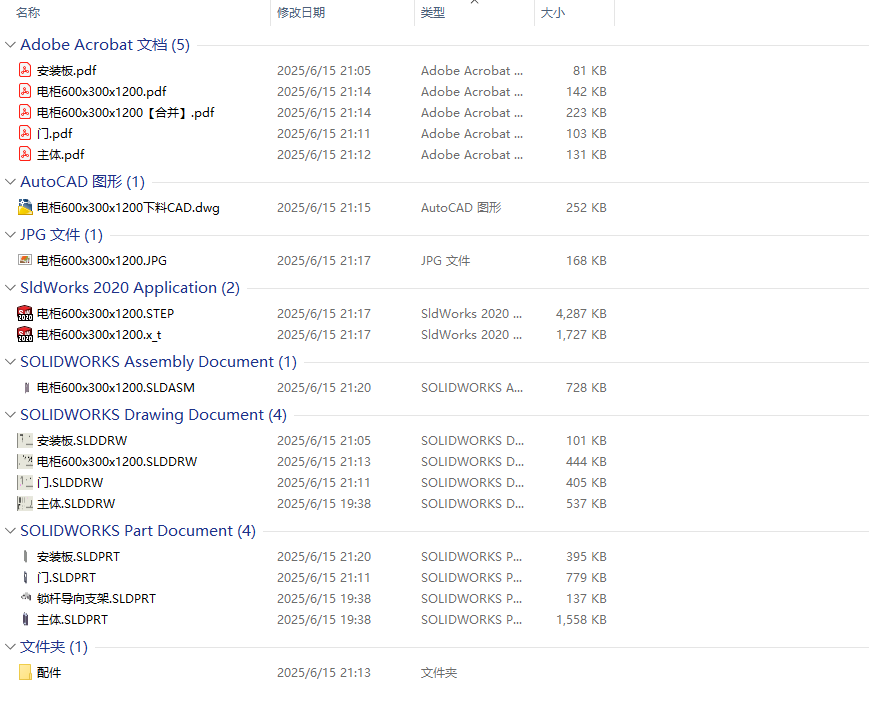
Task: Click the JPG 文件 type cell of the JPG row
Action: coord(445,260)
